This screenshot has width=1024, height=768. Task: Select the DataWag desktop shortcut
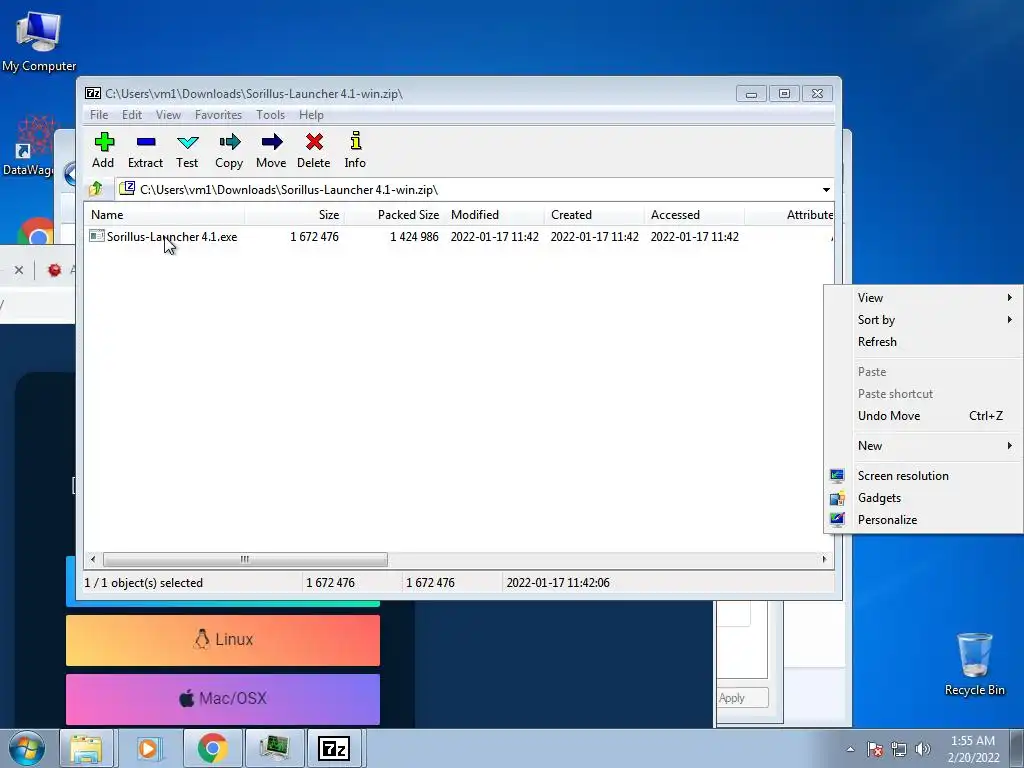[x=29, y=146]
